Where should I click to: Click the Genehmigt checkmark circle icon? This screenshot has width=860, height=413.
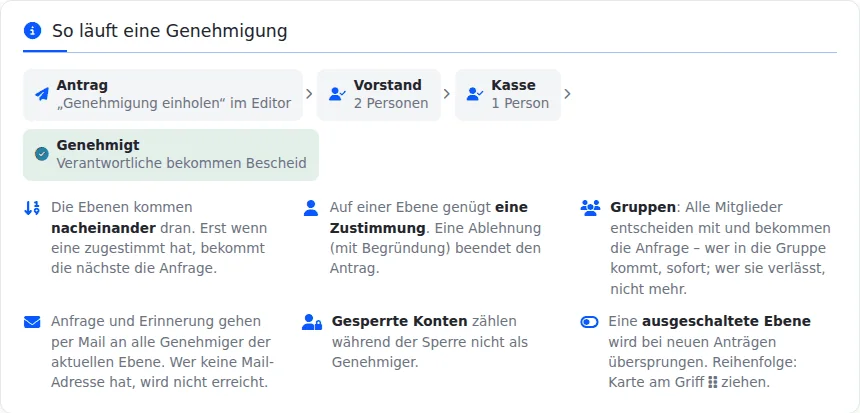[42, 154]
